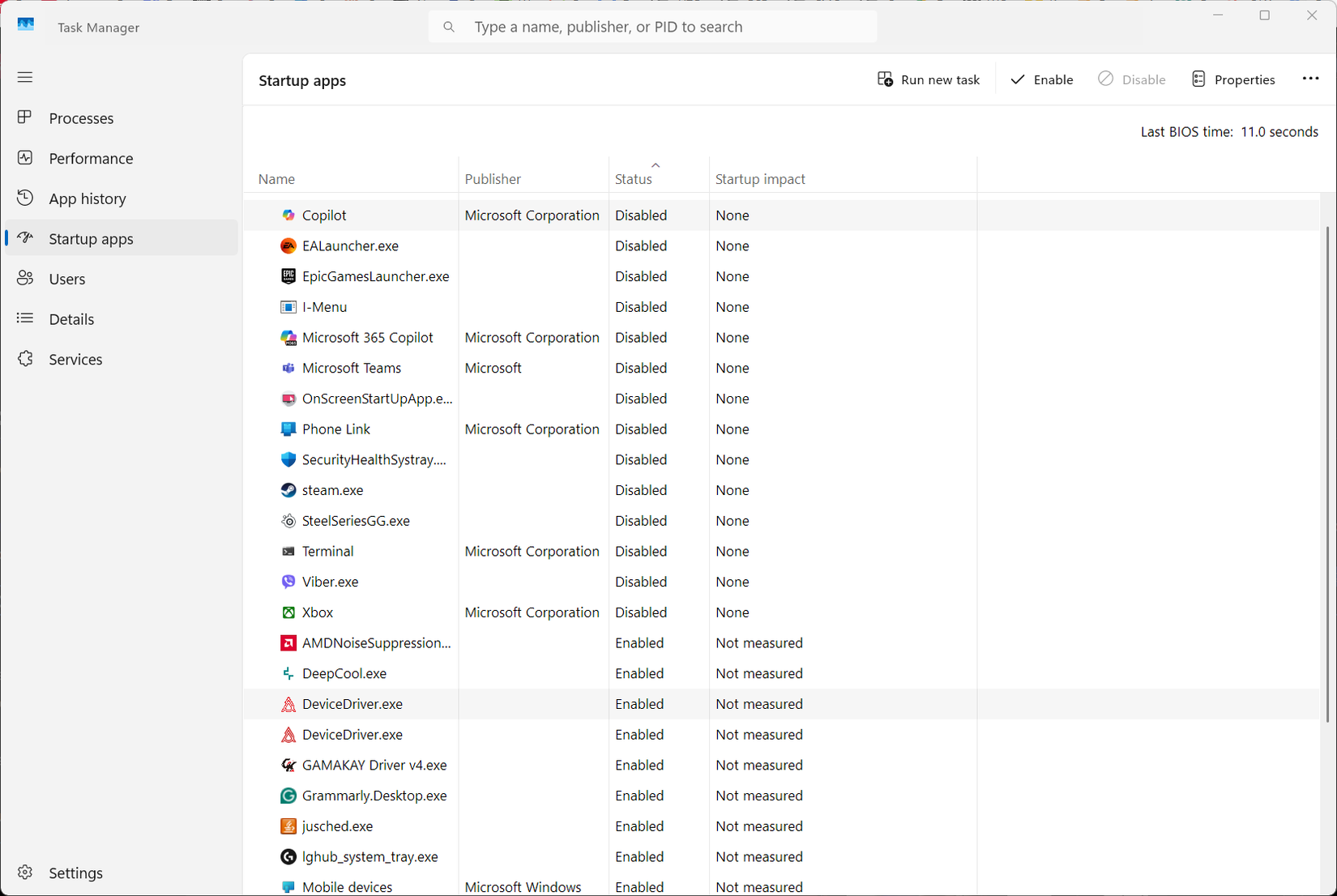Click the Grammarly.Desktop.exe icon

[x=288, y=796]
